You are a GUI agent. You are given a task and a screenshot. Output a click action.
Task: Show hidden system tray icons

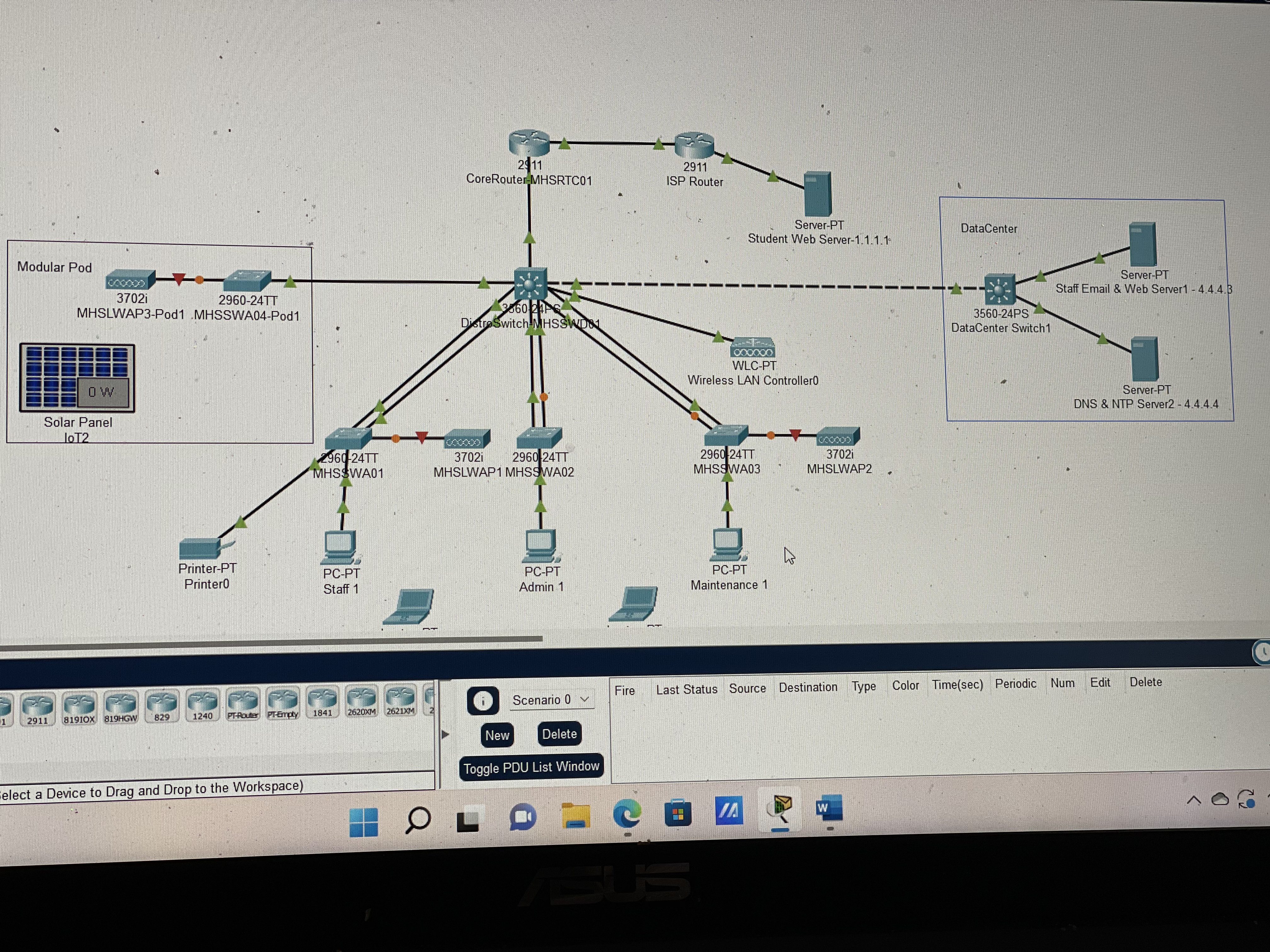pos(1194,800)
